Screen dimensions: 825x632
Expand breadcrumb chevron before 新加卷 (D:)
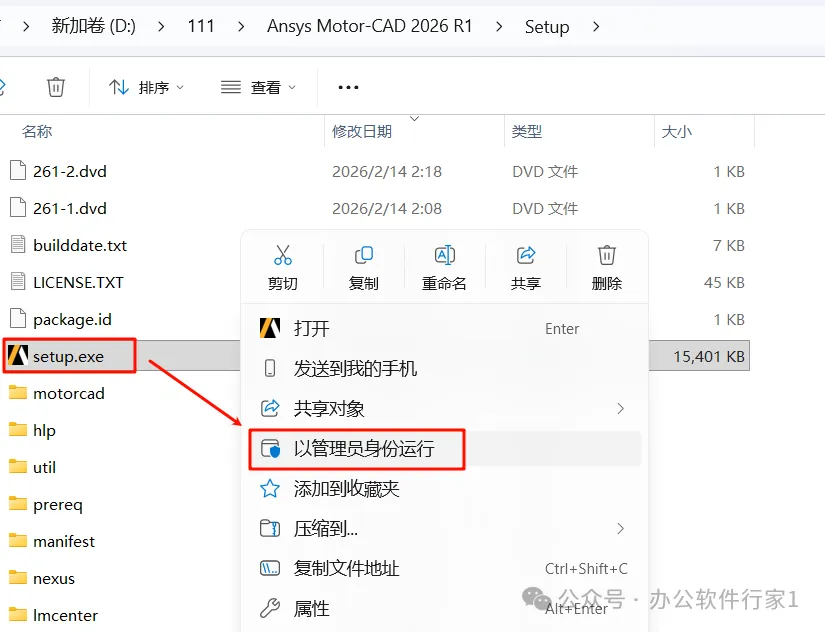(x=26, y=26)
